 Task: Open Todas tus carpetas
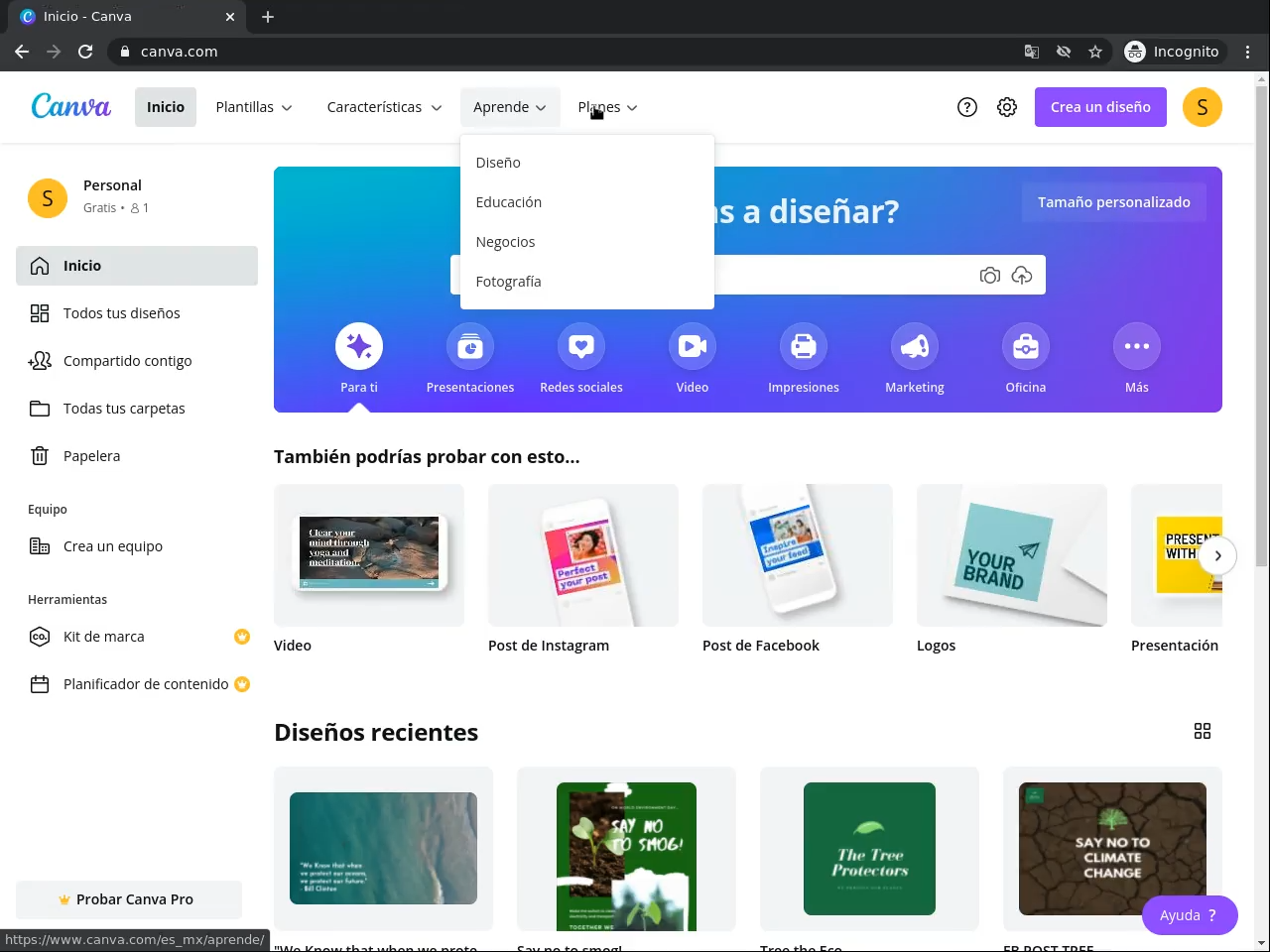pos(137,409)
